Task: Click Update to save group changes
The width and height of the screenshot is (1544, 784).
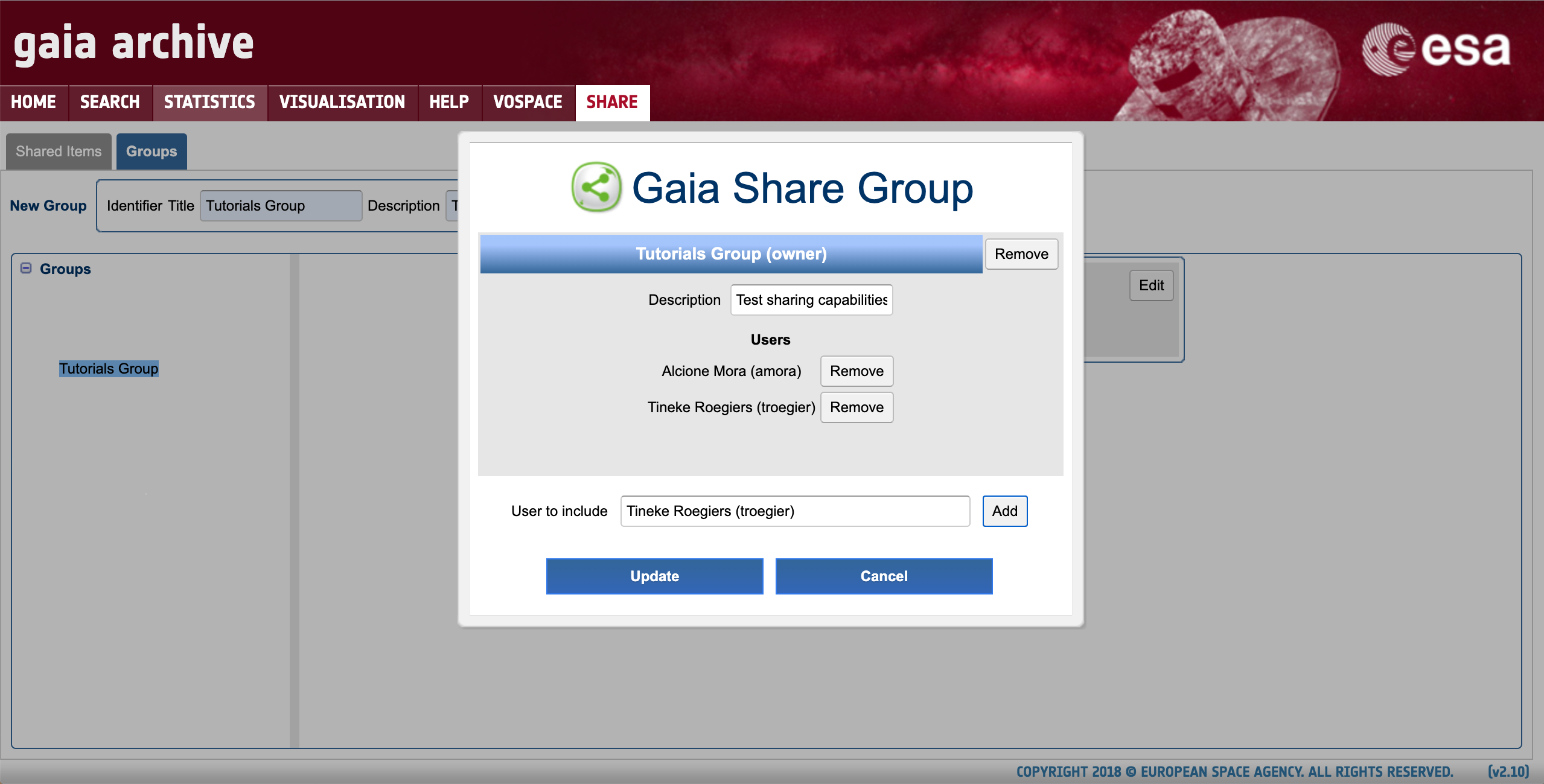Action: pyautogui.click(x=654, y=576)
